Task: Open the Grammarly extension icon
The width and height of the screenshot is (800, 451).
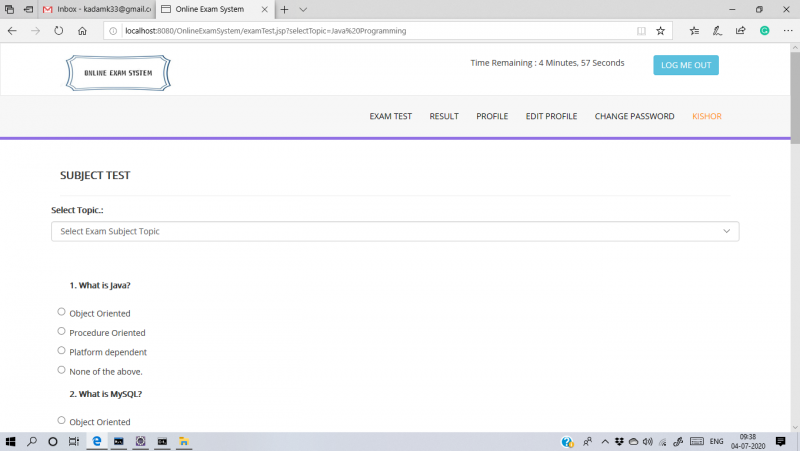Action: (764, 31)
